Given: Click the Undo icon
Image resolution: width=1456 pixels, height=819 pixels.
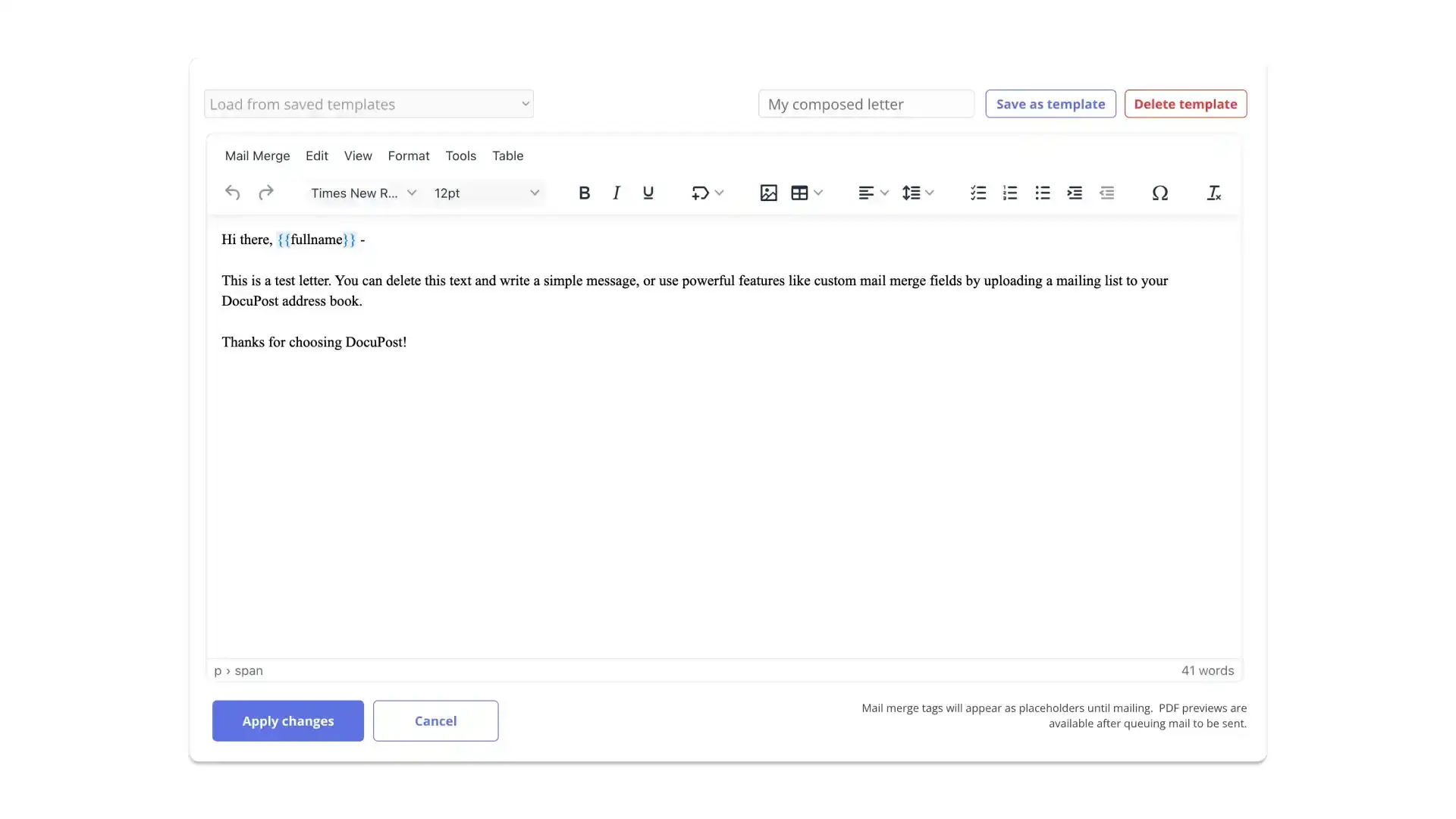Looking at the screenshot, I should [232, 192].
